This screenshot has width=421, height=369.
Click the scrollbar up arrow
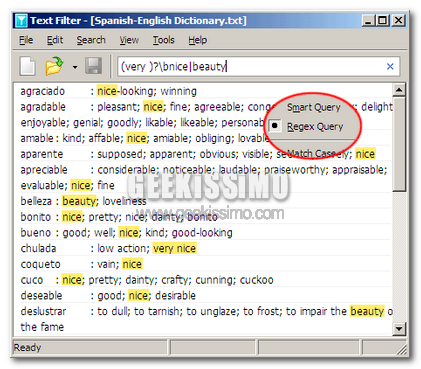point(399,90)
